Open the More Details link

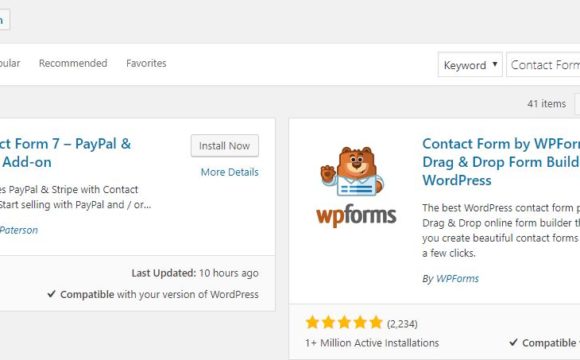tap(229, 172)
